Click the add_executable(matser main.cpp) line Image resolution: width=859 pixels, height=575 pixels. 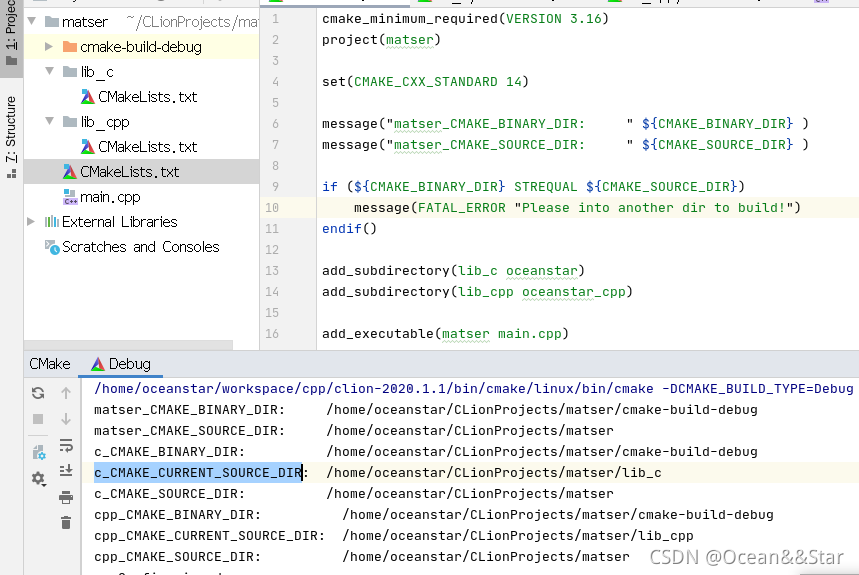pyautogui.click(x=445, y=334)
